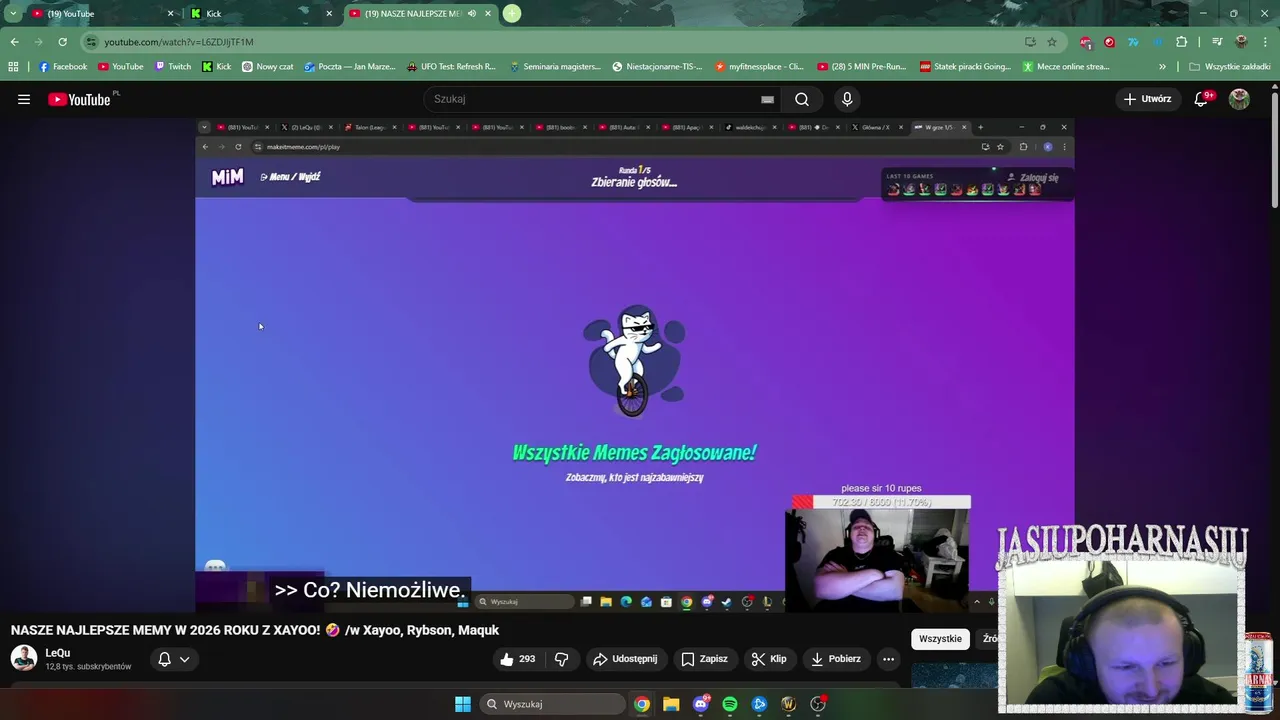
Task: Click the unicycle cat mascot
Action: tap(634, 360)
